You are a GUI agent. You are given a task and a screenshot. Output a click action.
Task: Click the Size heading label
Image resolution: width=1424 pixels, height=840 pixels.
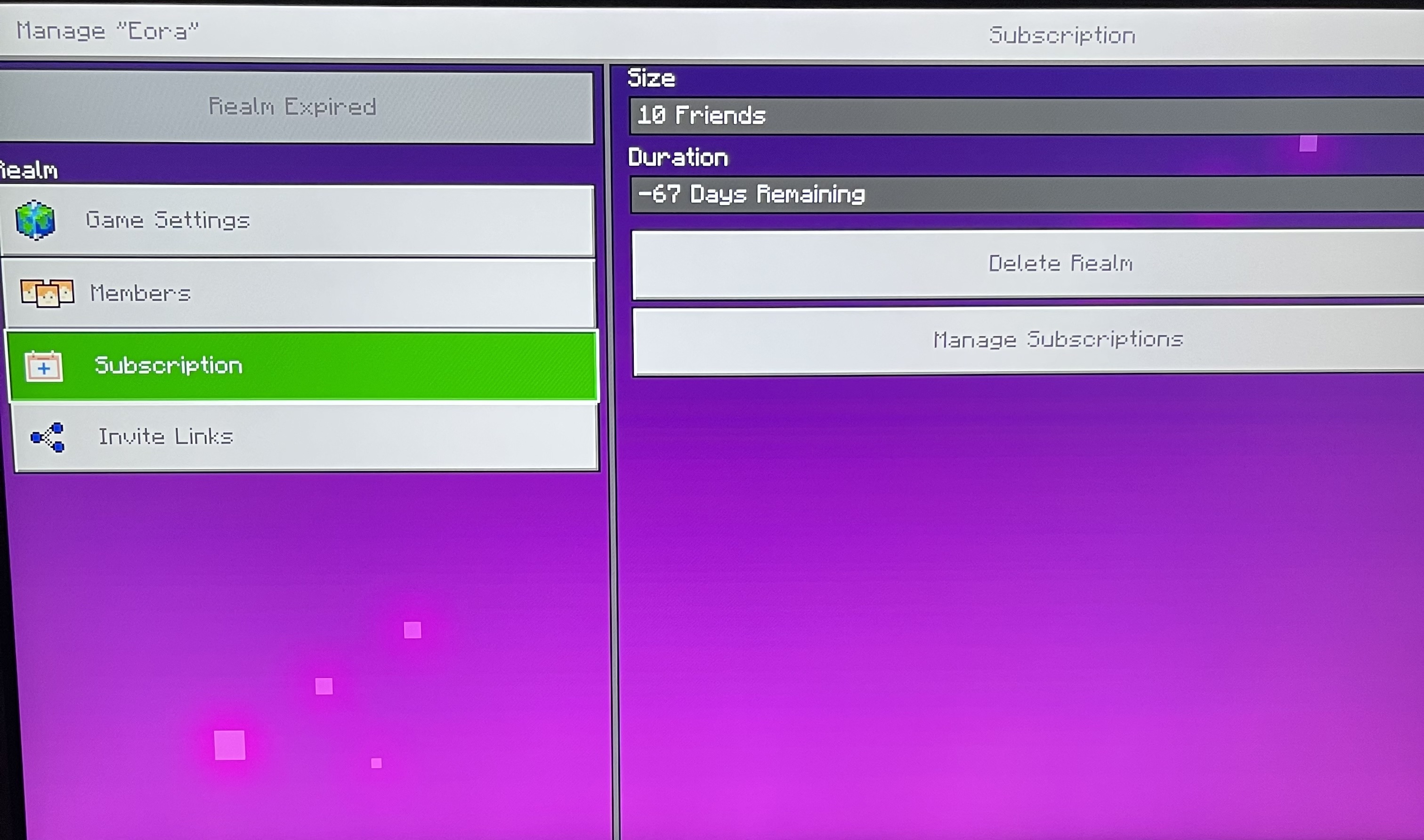[x=651, y=78]
